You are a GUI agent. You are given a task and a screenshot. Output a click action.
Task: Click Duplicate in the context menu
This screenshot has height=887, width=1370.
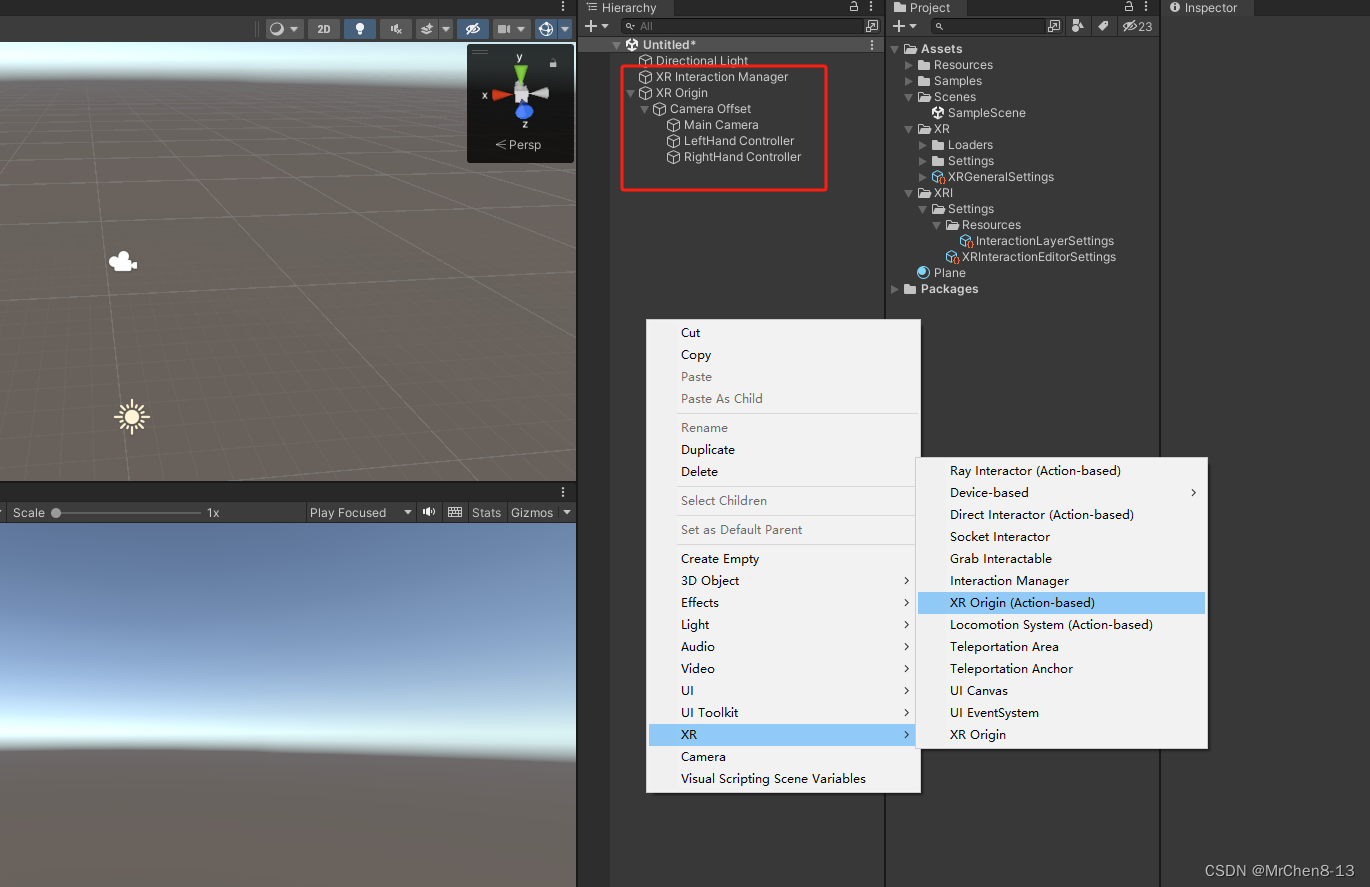coord(708,449)
